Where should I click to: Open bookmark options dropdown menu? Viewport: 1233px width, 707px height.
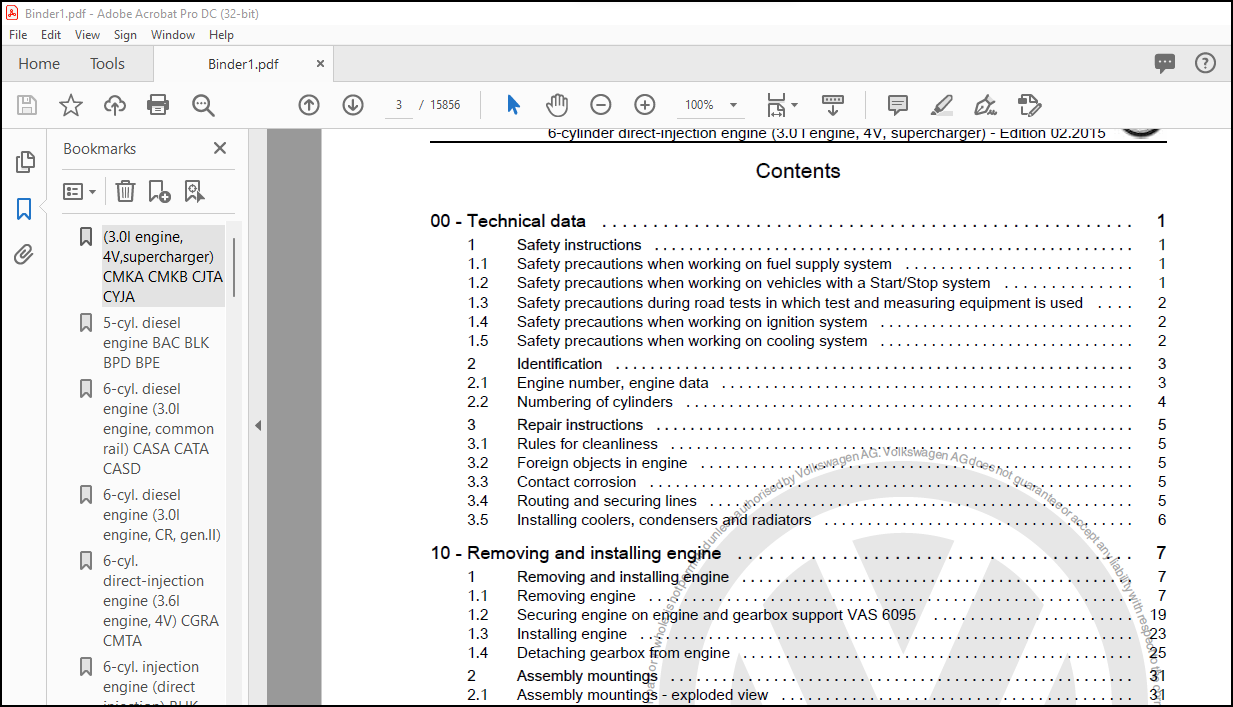[80, 191]
